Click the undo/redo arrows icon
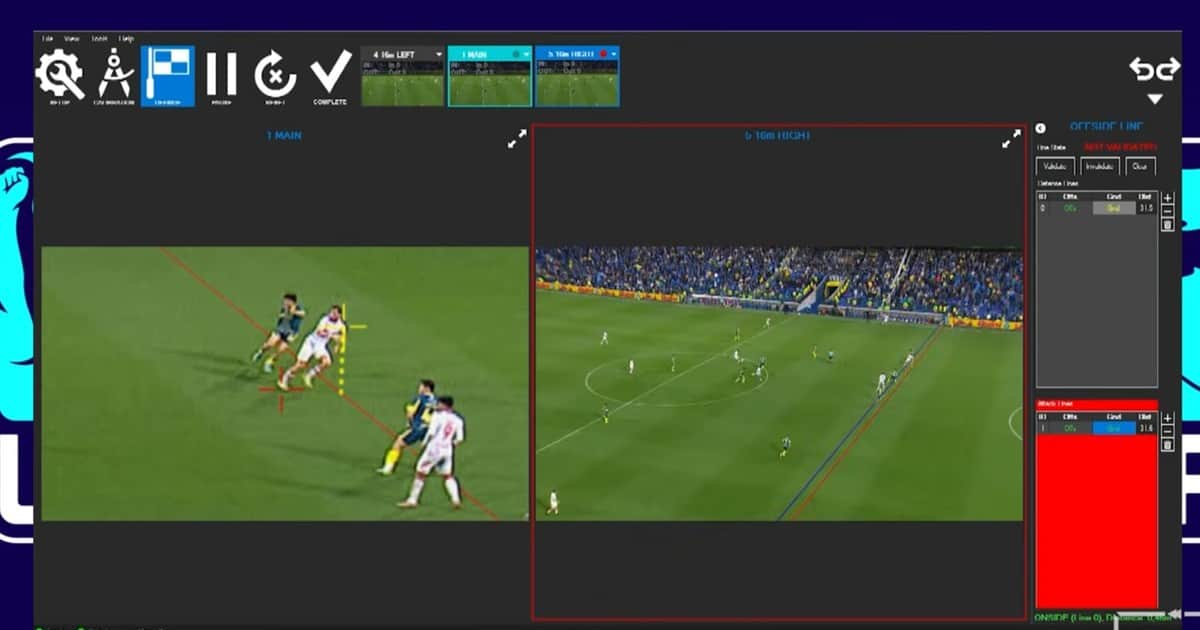The image size is (1200, 630). pos(1155,69)
